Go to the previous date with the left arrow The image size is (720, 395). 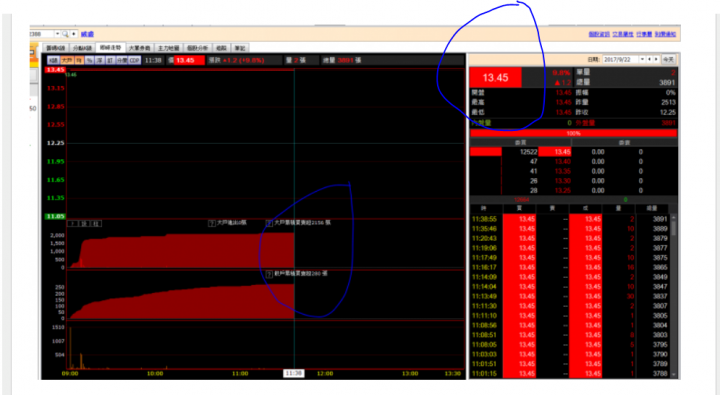pyautogui.click(x=649, y=59)
